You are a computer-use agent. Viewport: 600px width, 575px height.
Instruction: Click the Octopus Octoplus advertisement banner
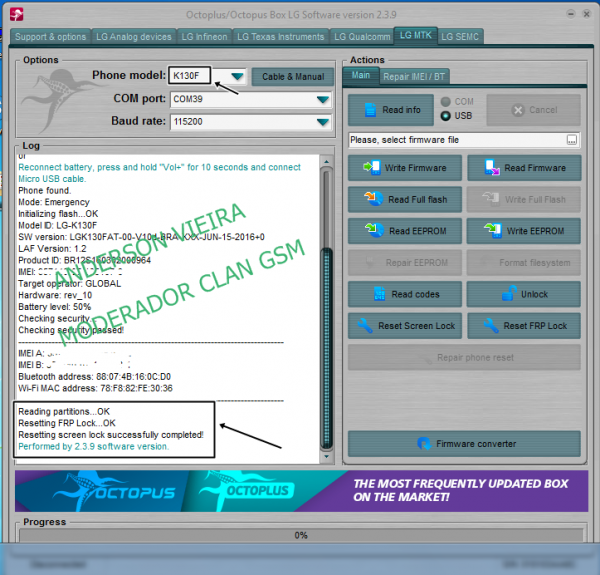coord(302,491)
